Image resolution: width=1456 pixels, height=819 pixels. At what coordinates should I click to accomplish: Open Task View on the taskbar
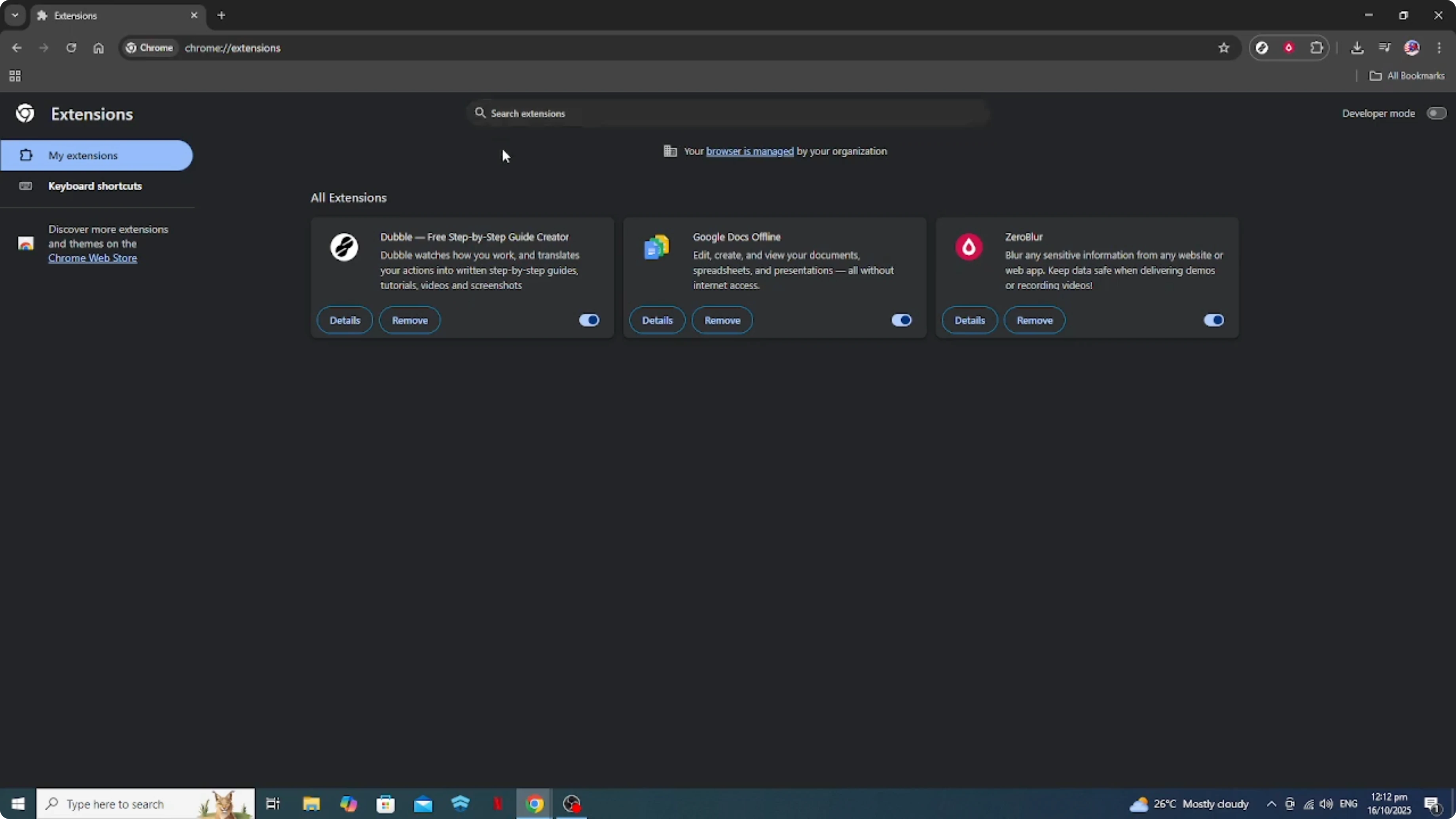(273, 804)
